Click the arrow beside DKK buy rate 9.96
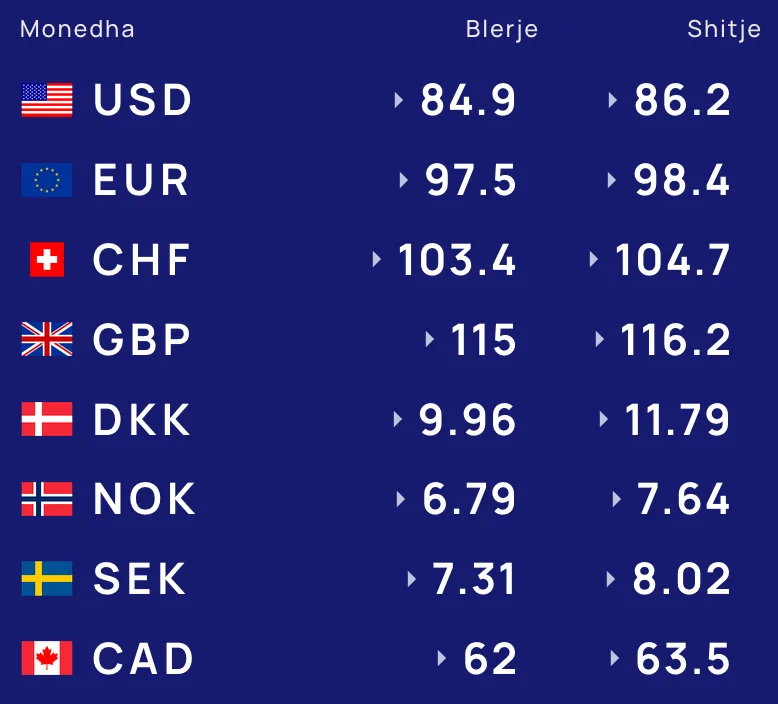Screen dimensions: 778x704 tap(397, 419)
